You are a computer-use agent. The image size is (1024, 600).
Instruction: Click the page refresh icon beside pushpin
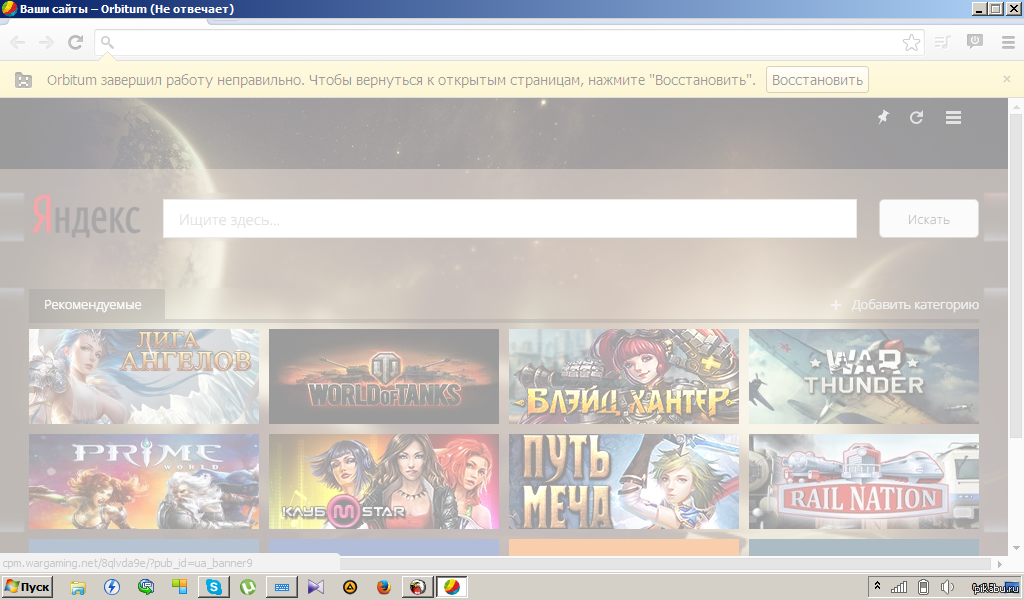(x=916, y=118)
